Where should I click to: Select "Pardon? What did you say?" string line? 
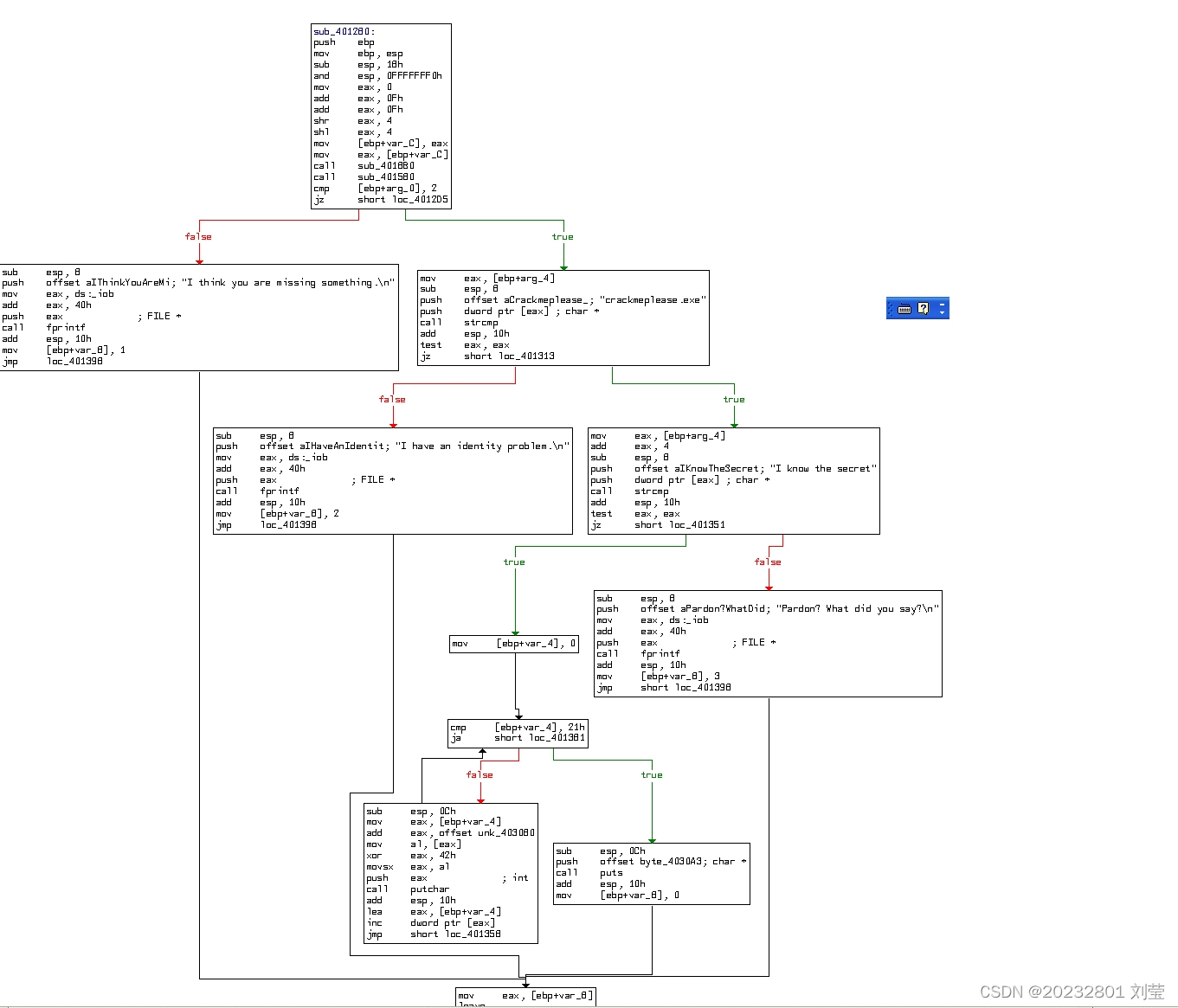coord(768,608)
